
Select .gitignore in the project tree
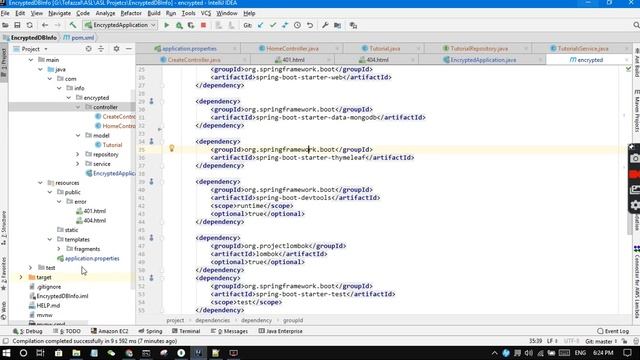[x=49, y=287]
